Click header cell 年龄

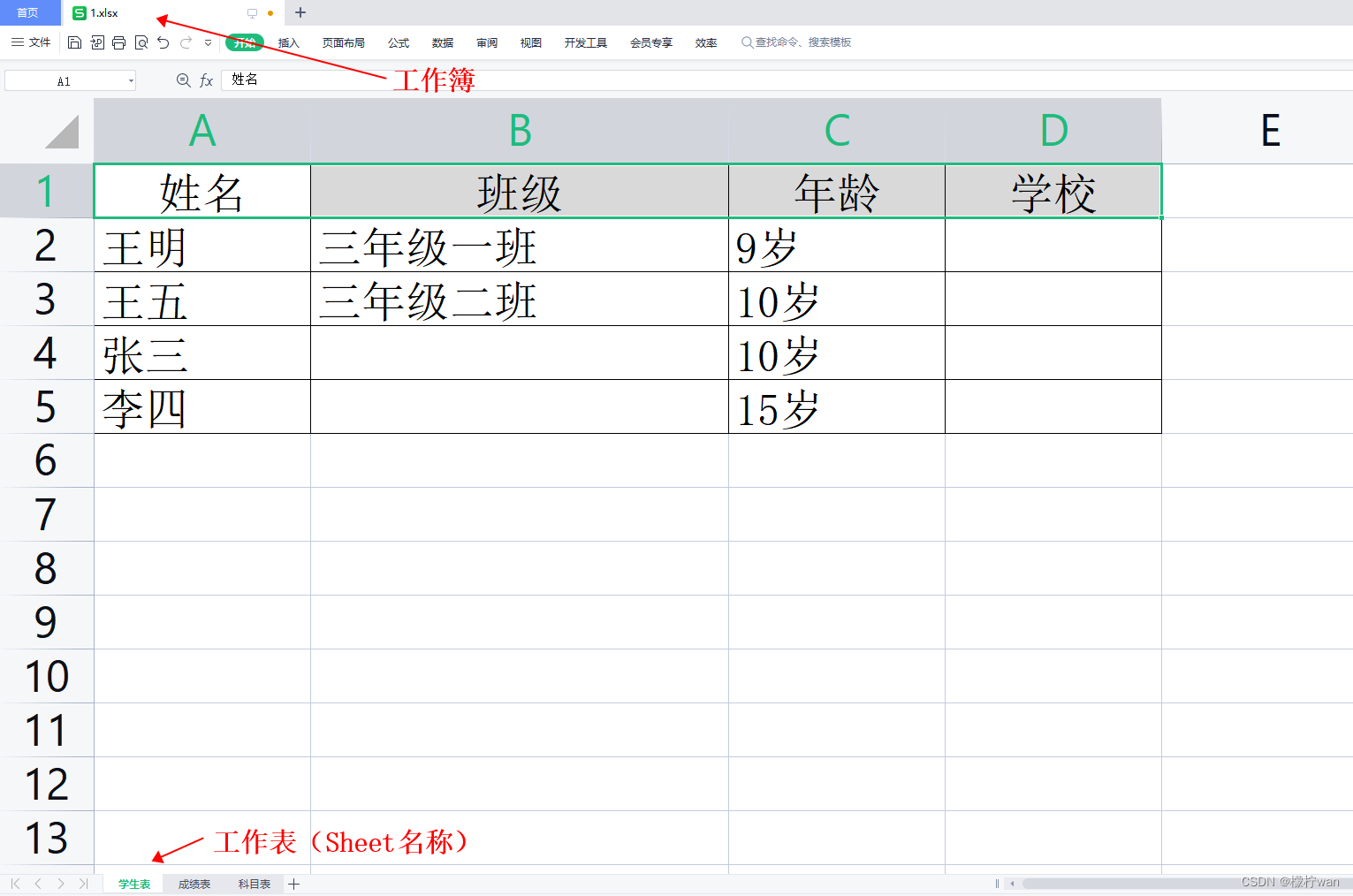click(837, 191)
